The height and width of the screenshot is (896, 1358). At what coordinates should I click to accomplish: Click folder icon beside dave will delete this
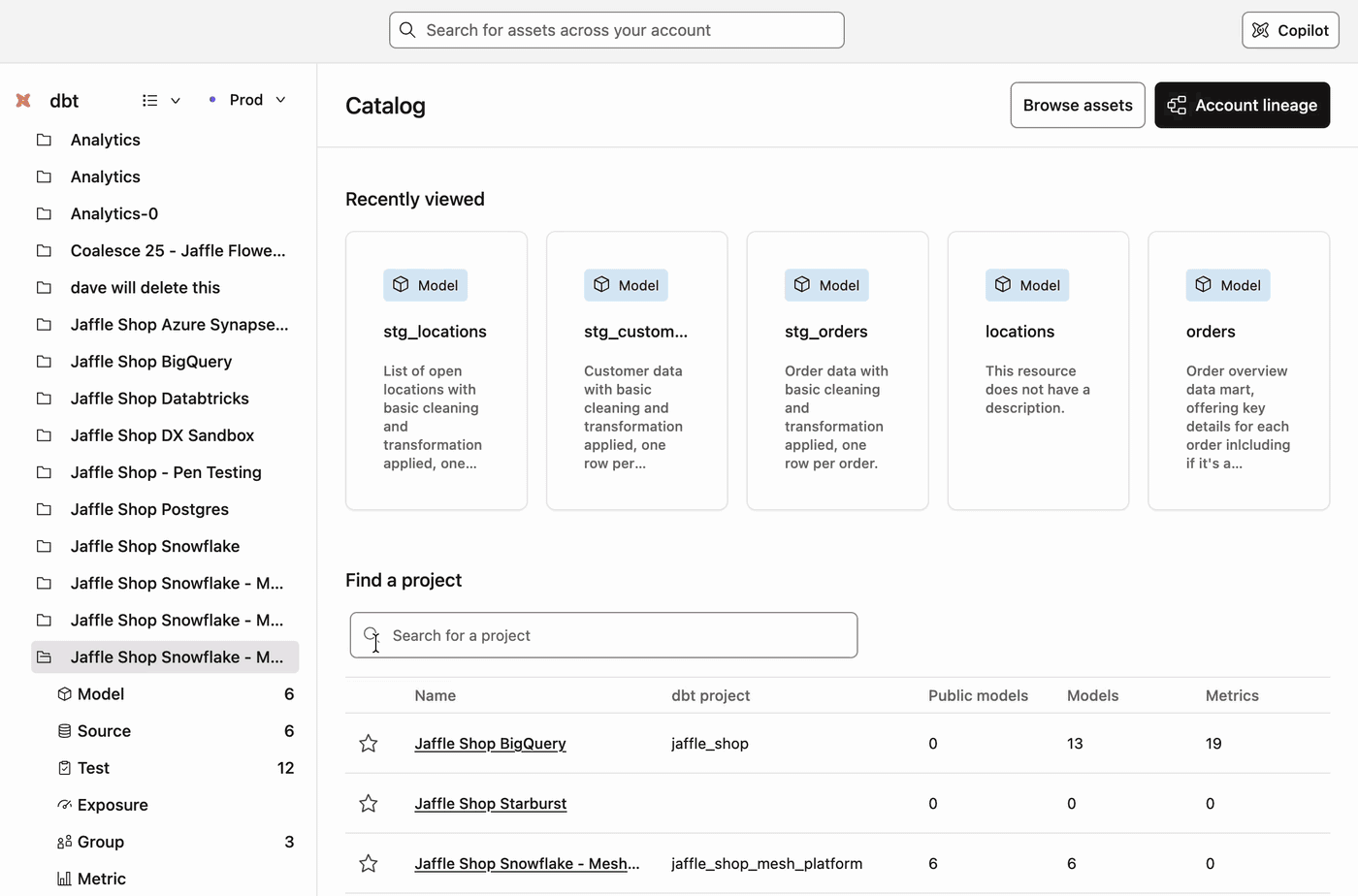(x=44, y=287)
